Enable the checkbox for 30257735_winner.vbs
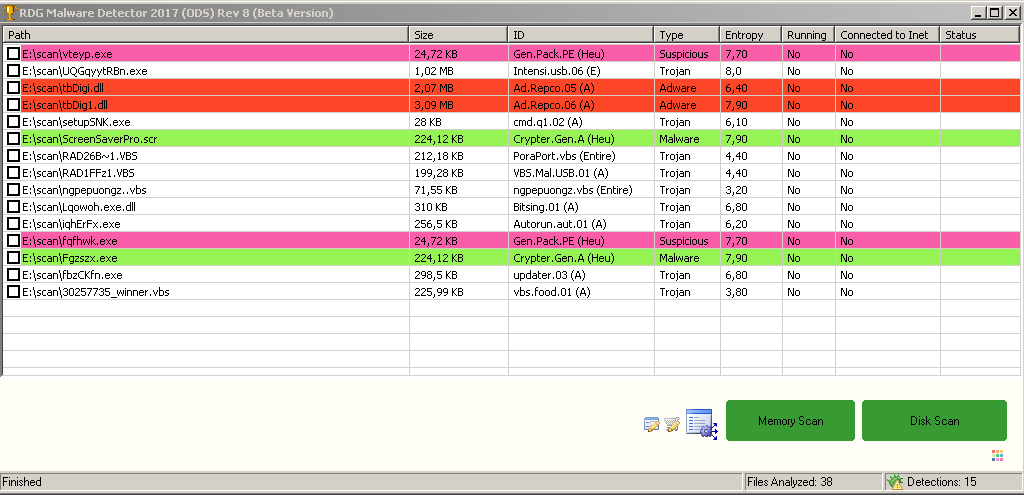The image size is (1024, 495). (14, 292)
